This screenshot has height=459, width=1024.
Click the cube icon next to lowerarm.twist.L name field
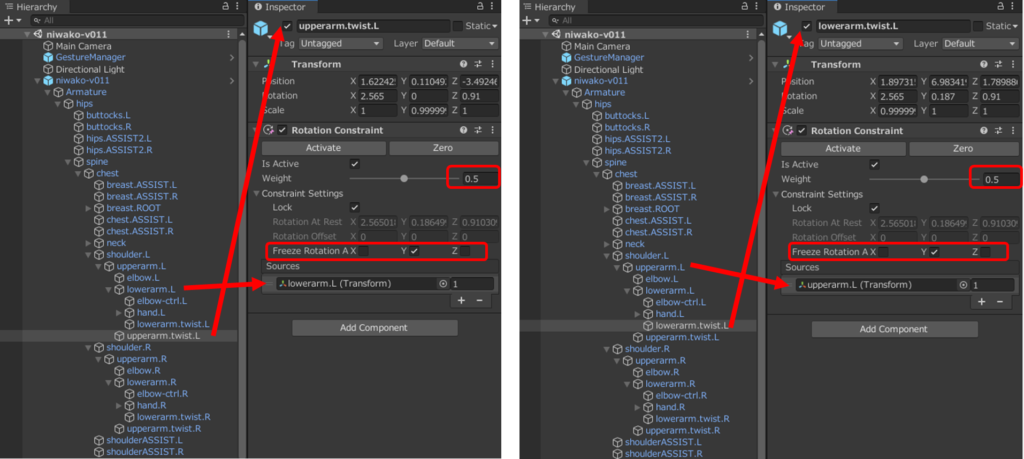(x=781, y=28)
